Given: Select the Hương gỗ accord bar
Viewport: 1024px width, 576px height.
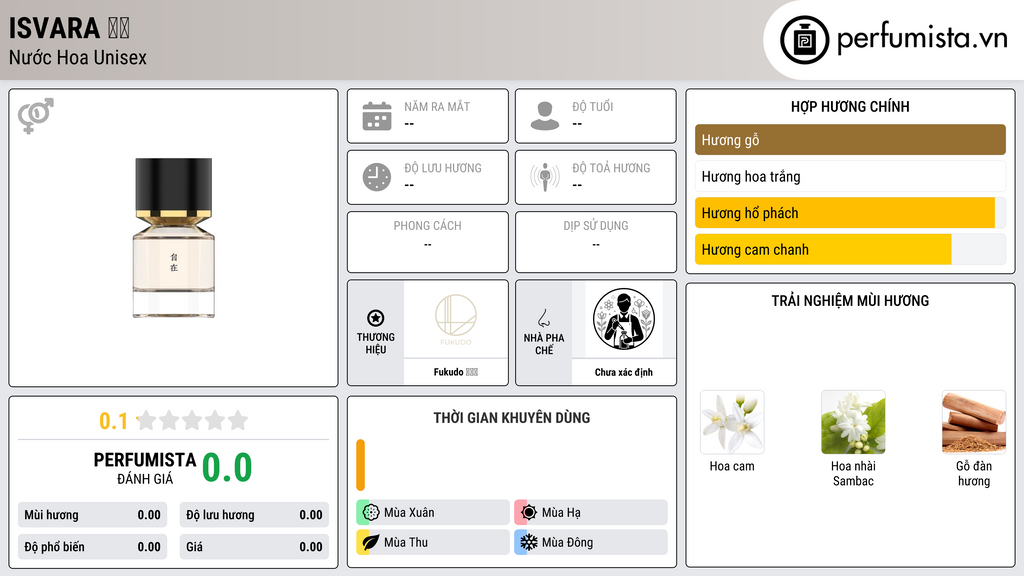Looking at the screenshot, I should [x=850, y=140].
